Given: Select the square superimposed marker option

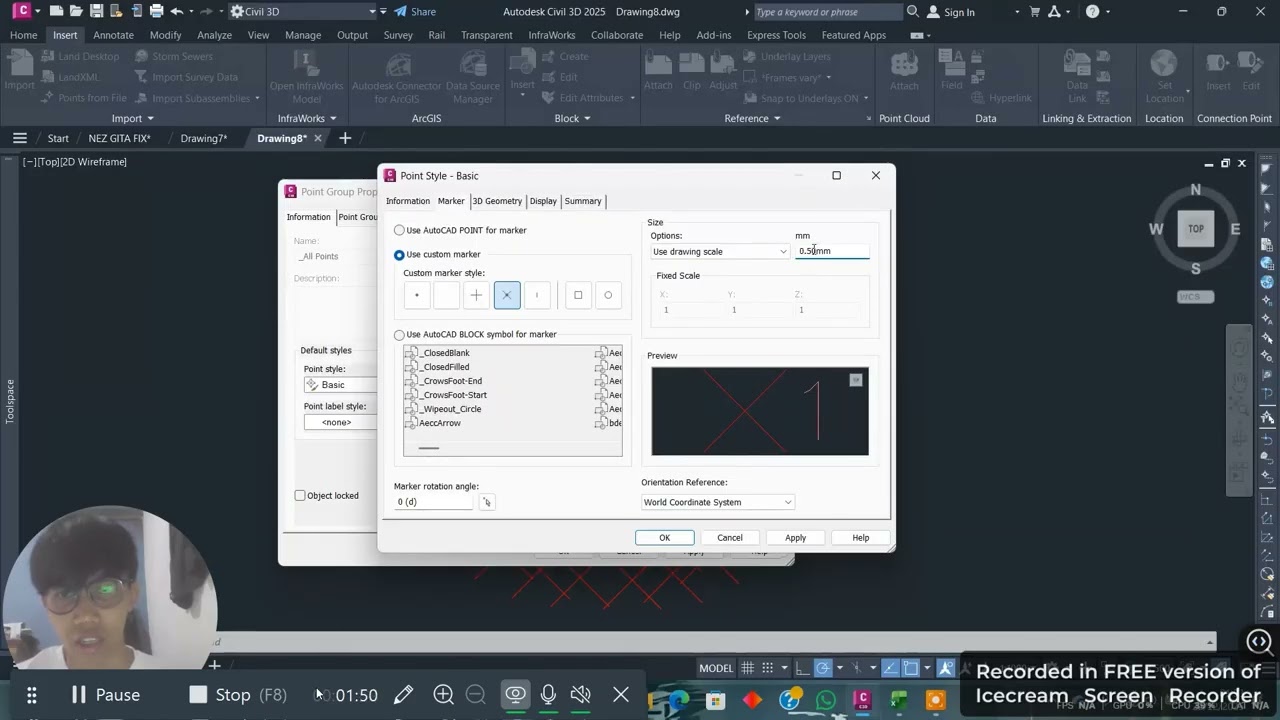Looking at the screenshot, I should [578, 295].
